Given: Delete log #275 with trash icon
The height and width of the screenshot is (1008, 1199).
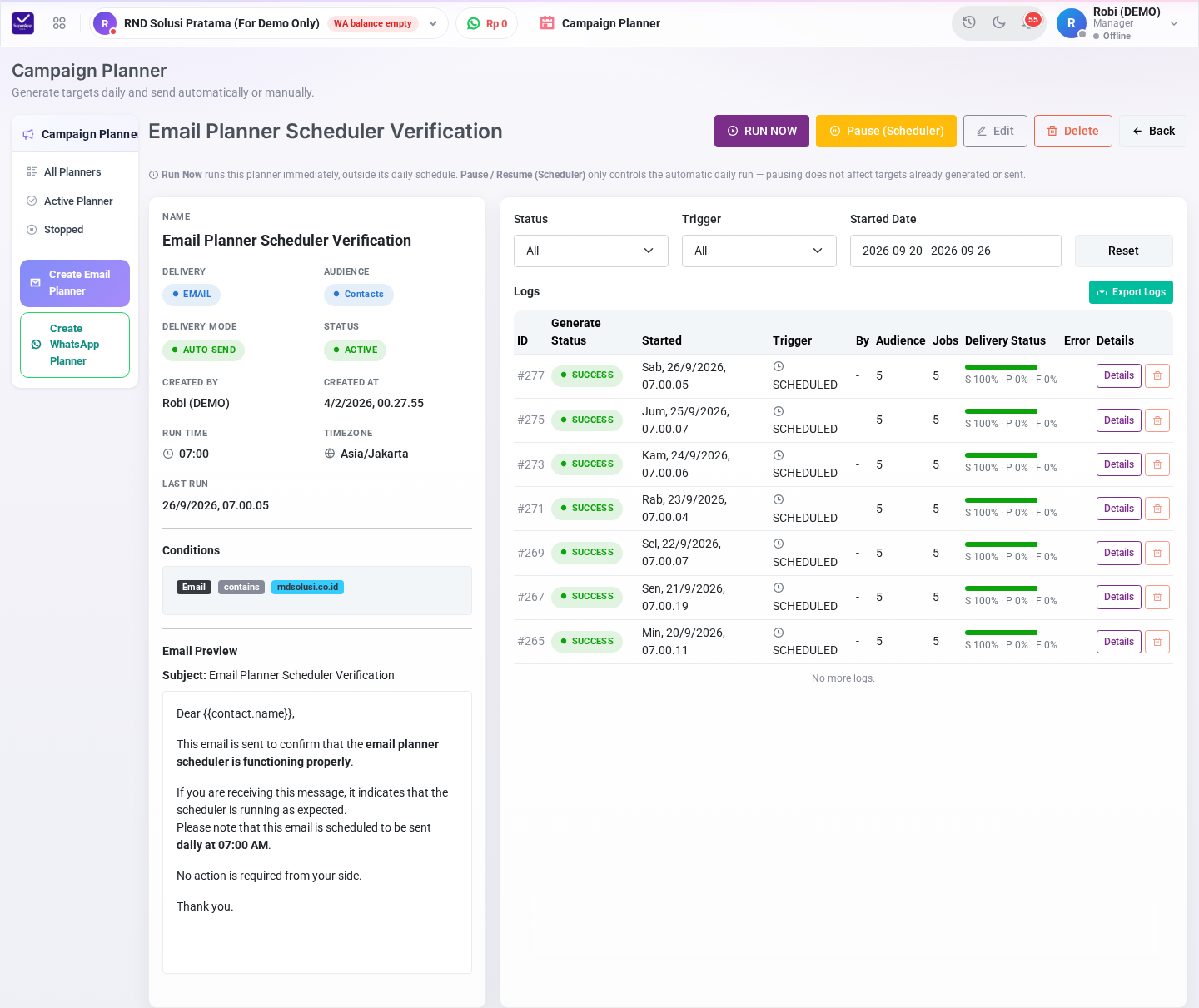Looking at the screenshot, I should (1157, 420).
